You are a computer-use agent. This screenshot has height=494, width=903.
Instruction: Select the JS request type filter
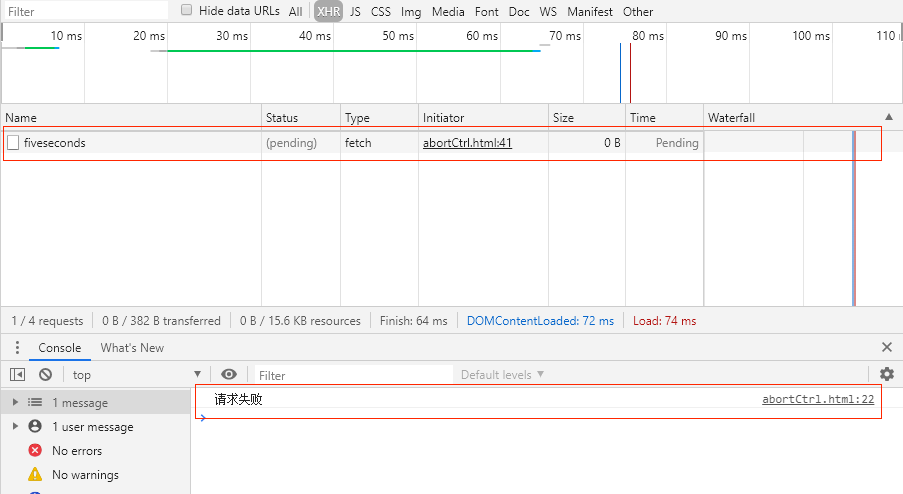tap(355, 12)
